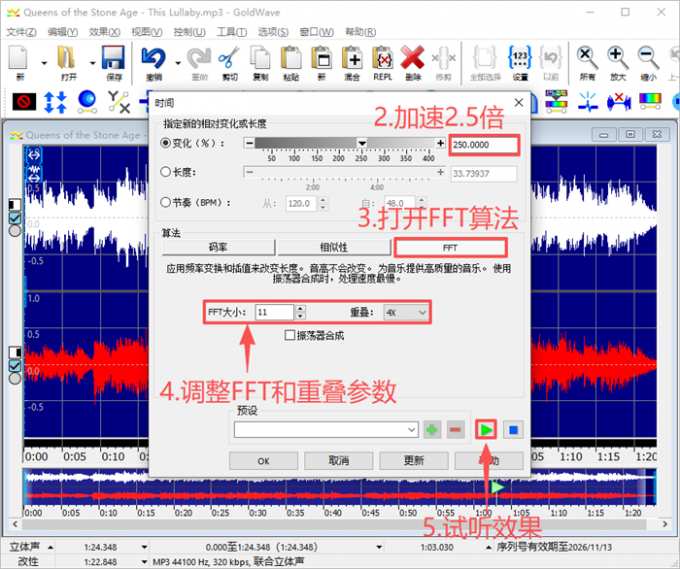This screenshot has width=680, height=569.
Task: Click the plus button on the percent slider
Action: 440,143
